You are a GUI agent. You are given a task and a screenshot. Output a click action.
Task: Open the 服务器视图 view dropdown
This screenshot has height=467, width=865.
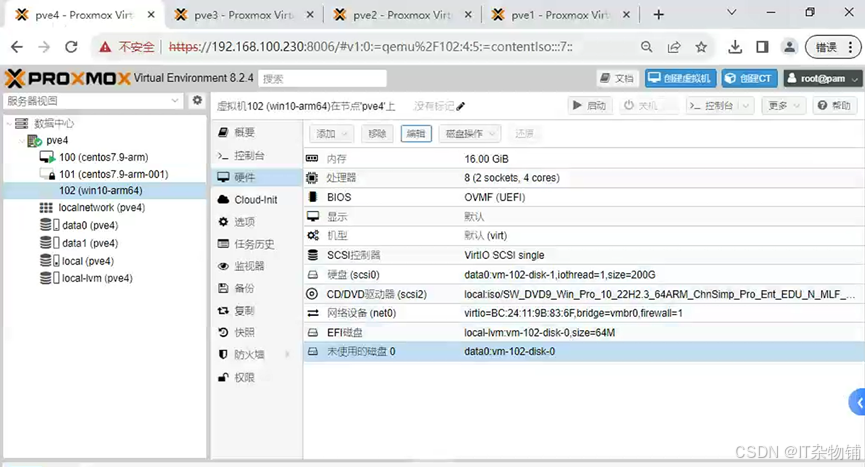coord(175,100)
